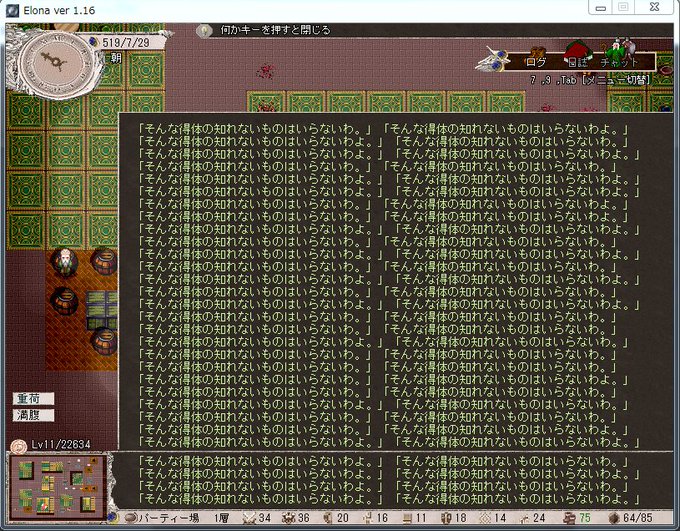Viewport: 680px width, 531px height.
Task: Click the 1層 floor indicator
Action: 221,518
